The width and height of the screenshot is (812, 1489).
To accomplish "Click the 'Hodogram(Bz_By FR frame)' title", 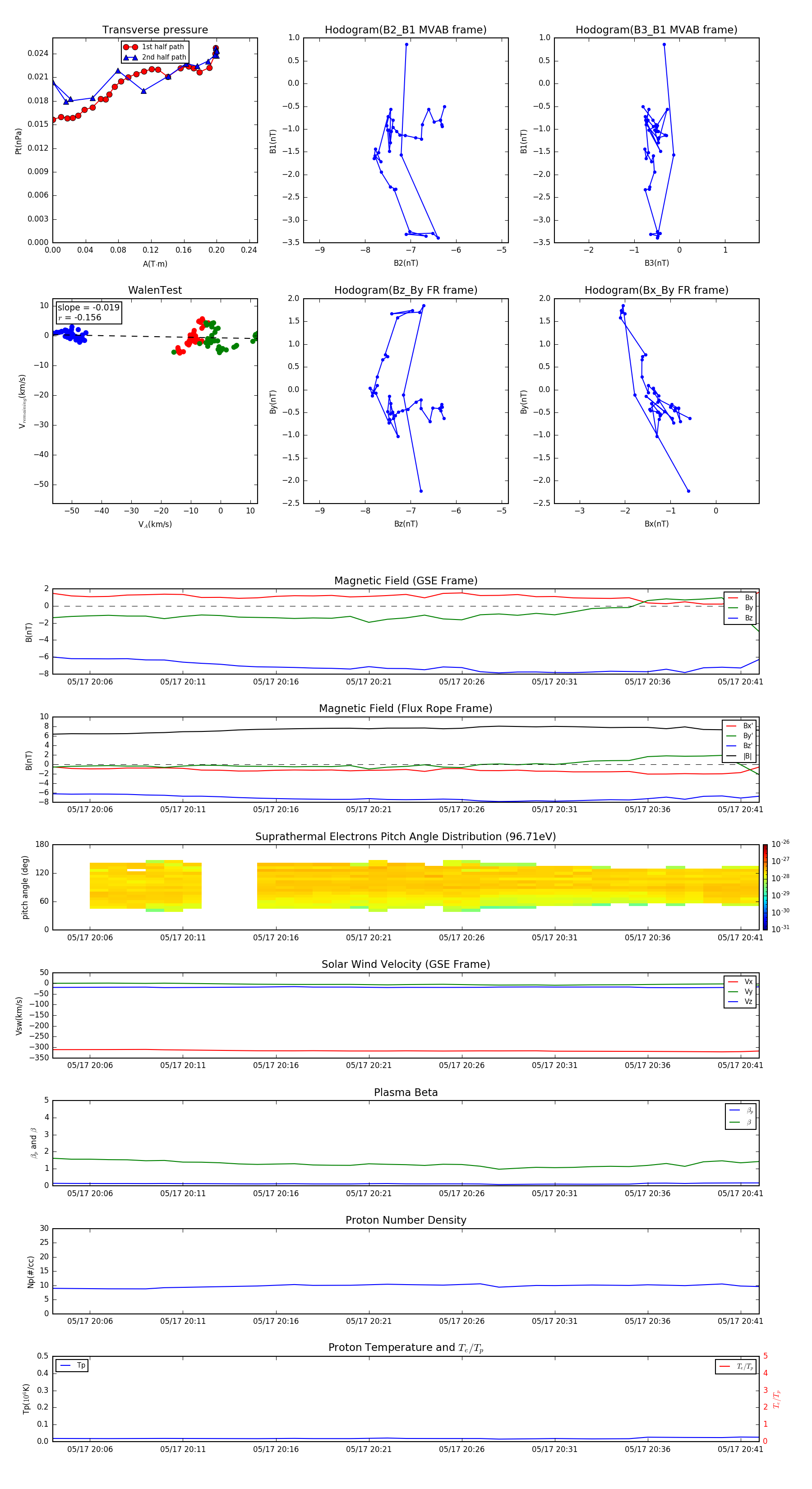I will coord(406,290).
